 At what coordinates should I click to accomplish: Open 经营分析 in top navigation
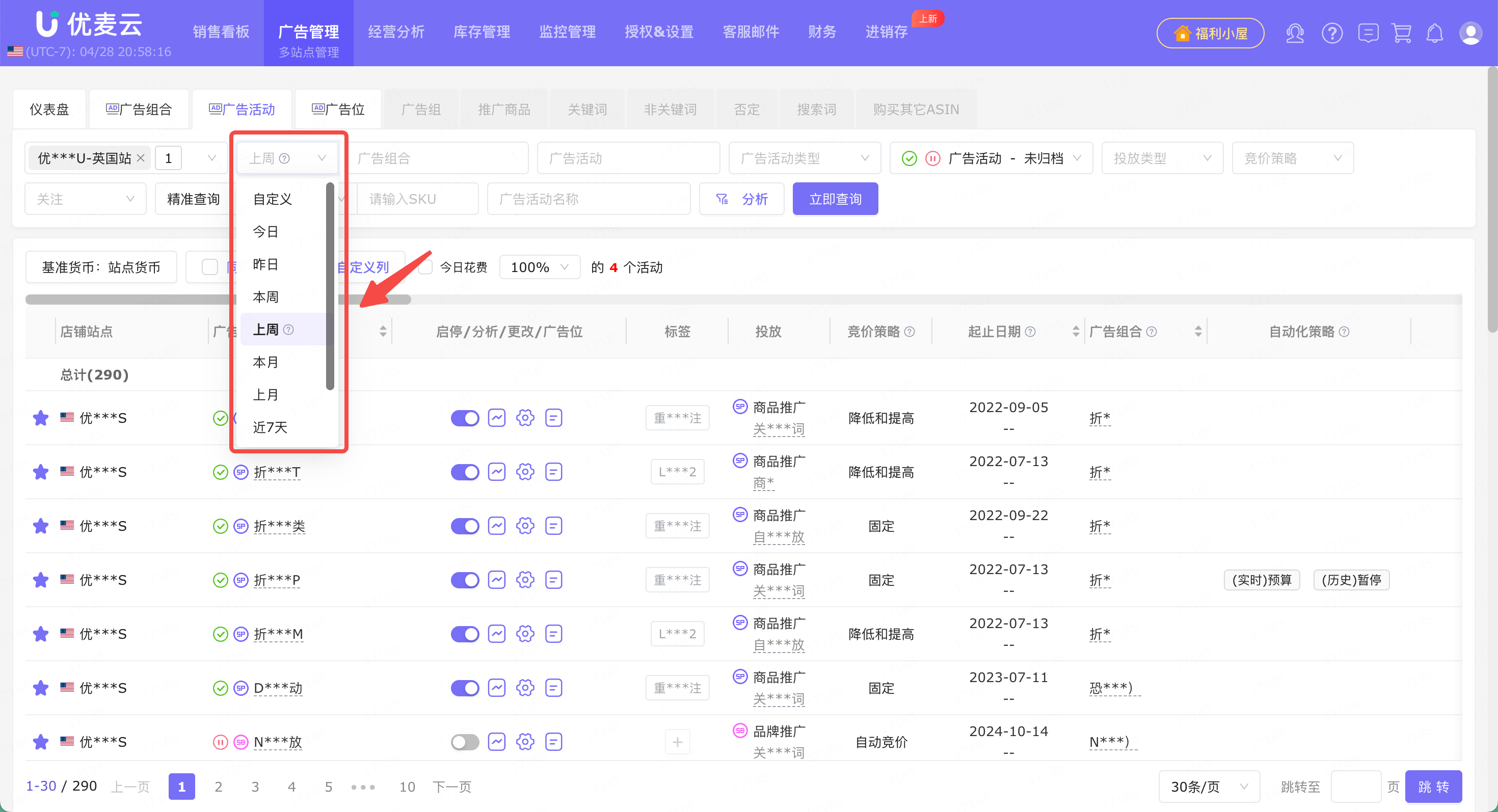pos(396,32)
